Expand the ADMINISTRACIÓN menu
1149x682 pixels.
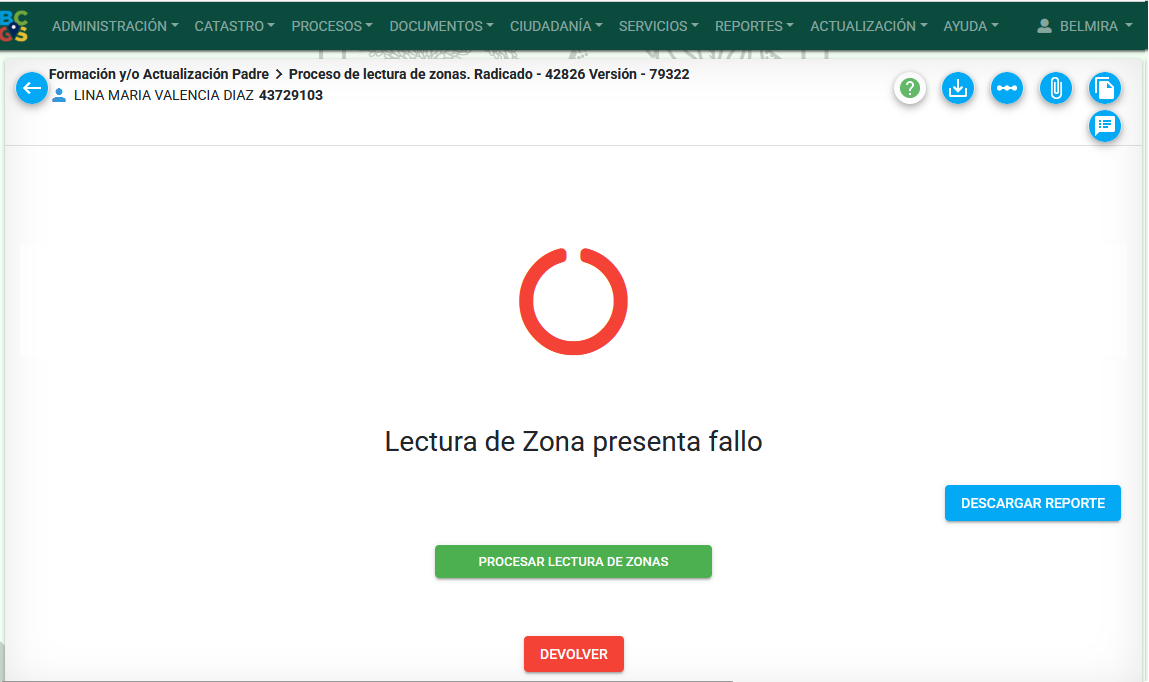point(115,26)
